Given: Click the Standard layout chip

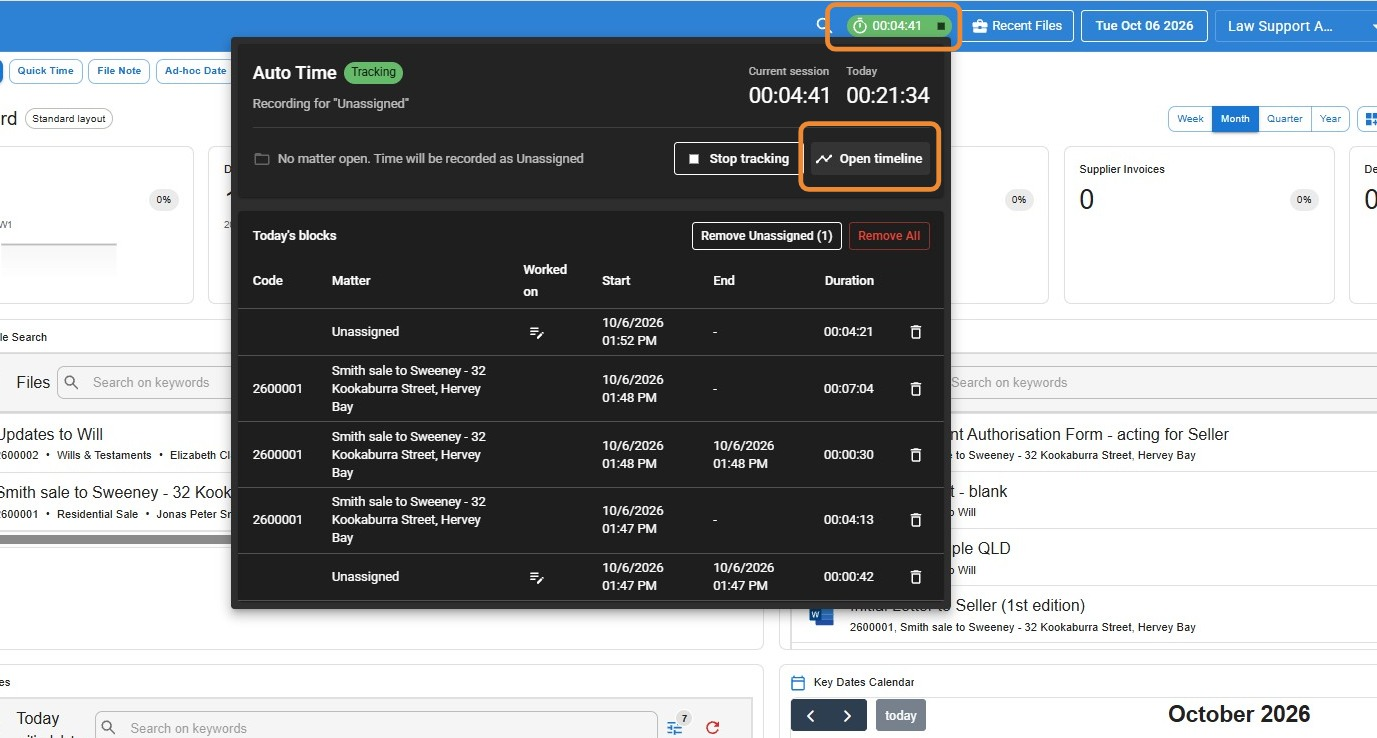Looking at the screenshot, I should click(x=69, y=119).
